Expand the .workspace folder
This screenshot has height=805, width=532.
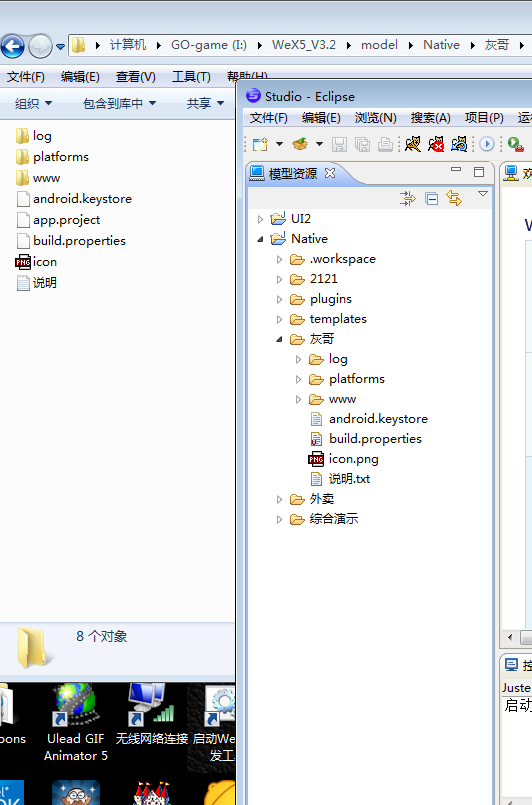click(x=279, y=259)
